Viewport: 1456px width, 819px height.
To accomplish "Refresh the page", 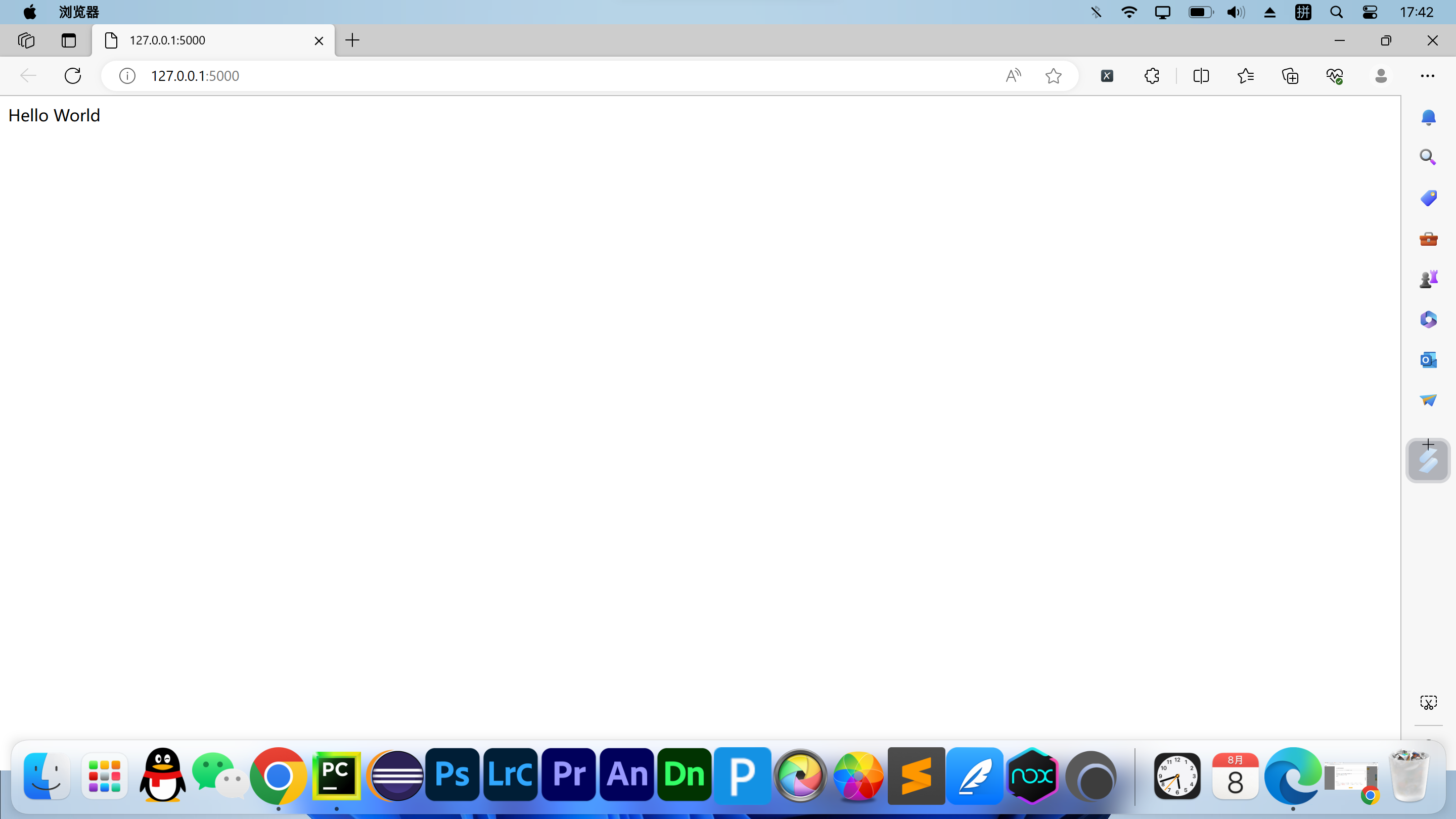I will pos(73,76).
